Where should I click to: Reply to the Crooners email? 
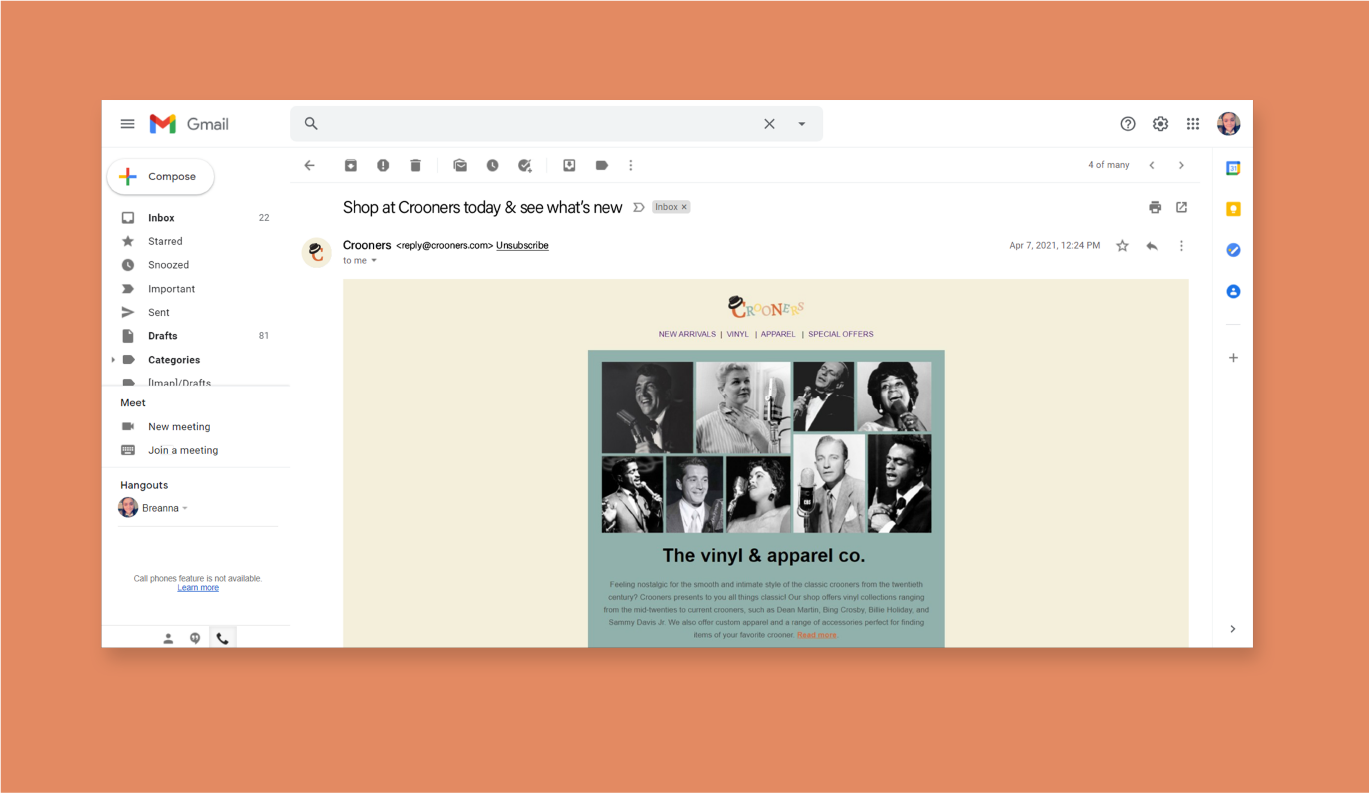pos(1152,245)
